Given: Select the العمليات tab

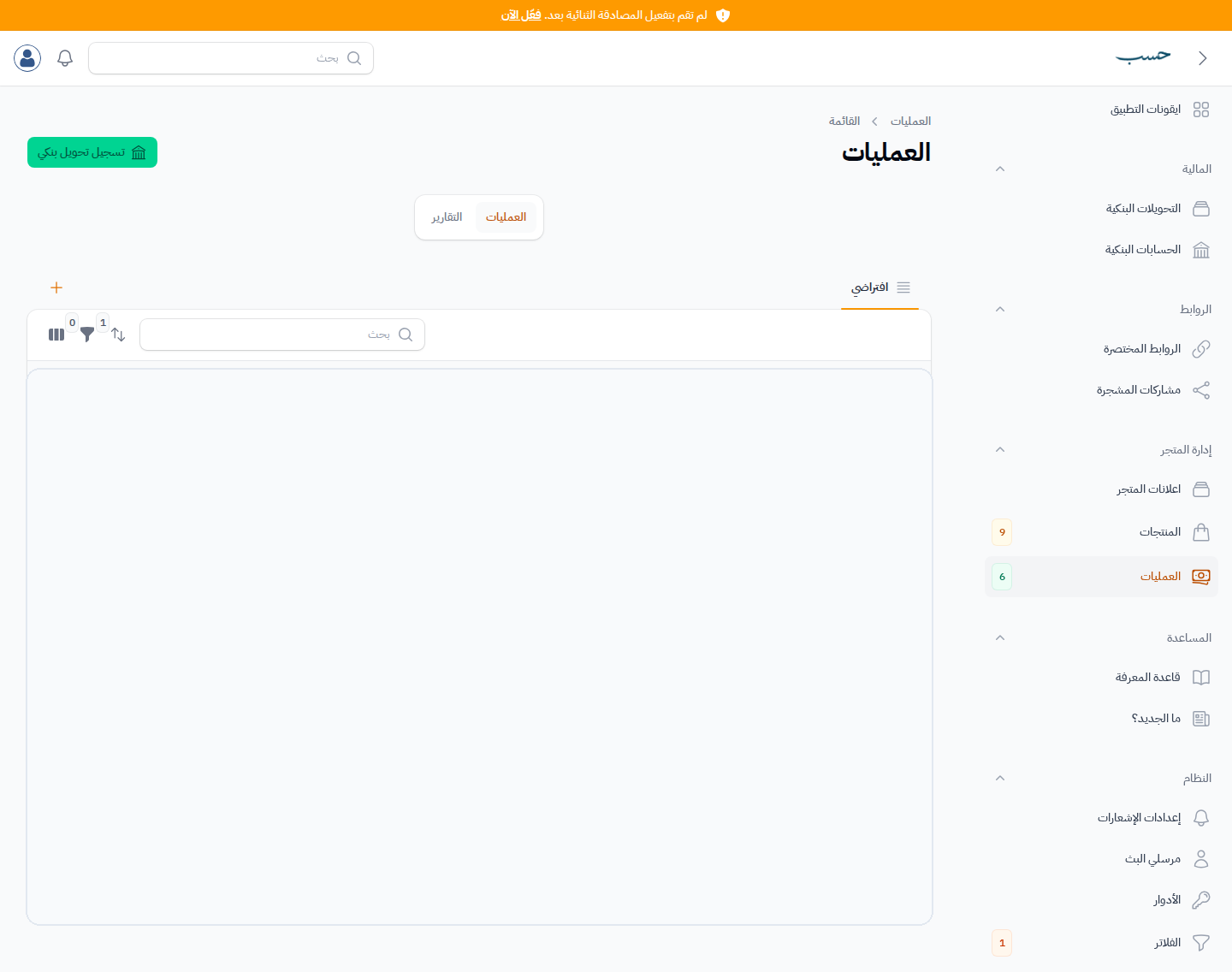Looking at the screenshot, I should [x=506, y=217].
